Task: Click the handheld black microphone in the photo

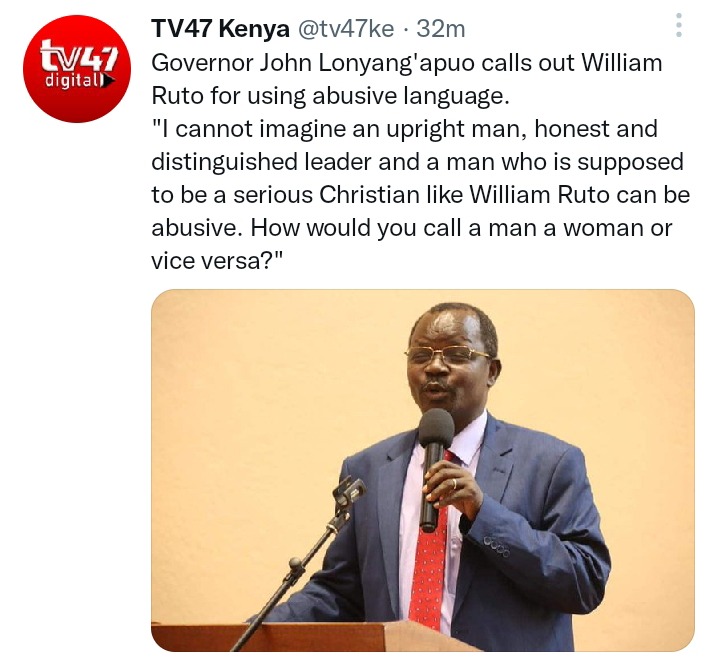Action: (x=433, y=467)
